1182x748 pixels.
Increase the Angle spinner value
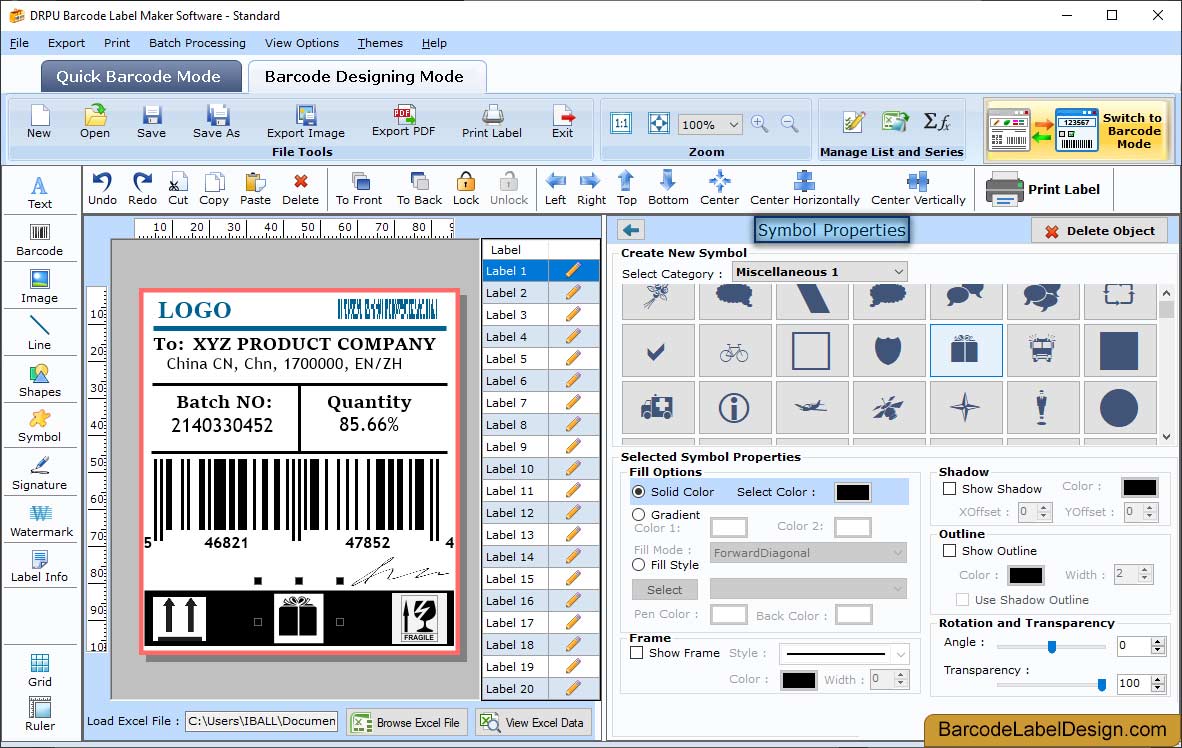click(x=1158, y=641)
